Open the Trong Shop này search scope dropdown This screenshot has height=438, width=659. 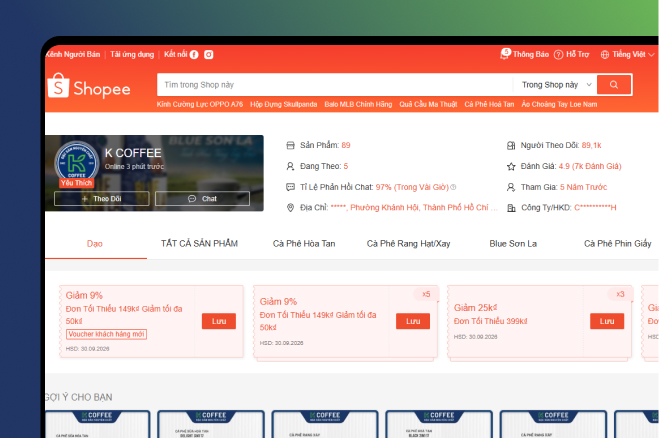(x=556, y=85)
